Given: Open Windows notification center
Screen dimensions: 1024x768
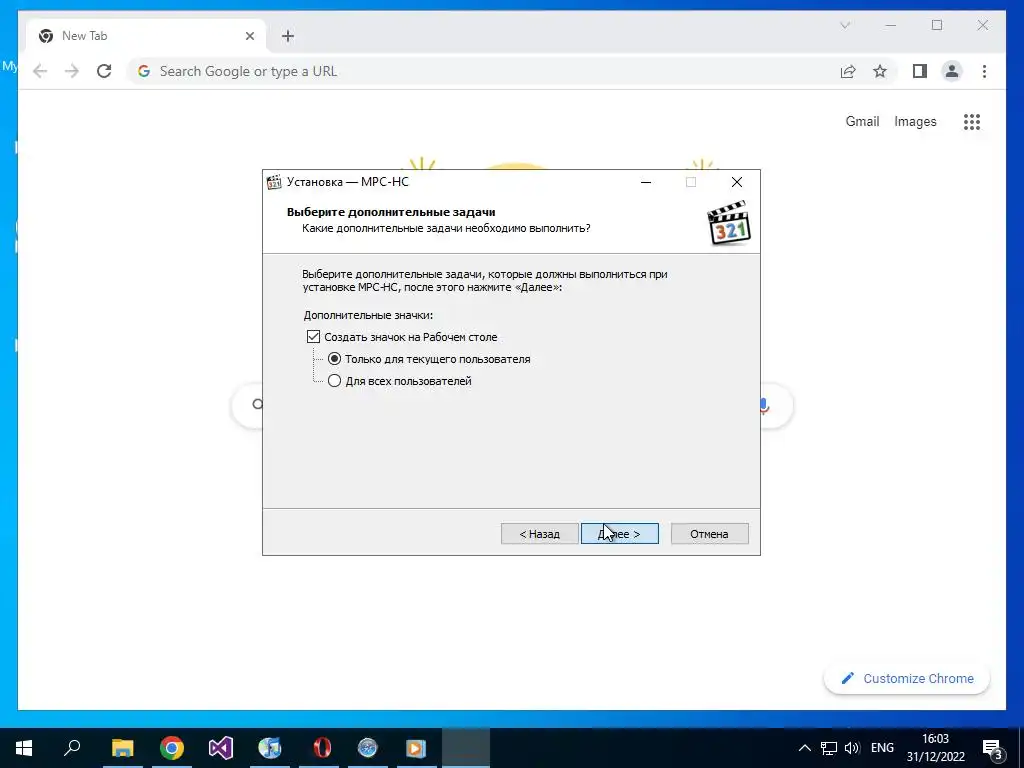Looking at the screenshot, I should click(x=993, y=748).
